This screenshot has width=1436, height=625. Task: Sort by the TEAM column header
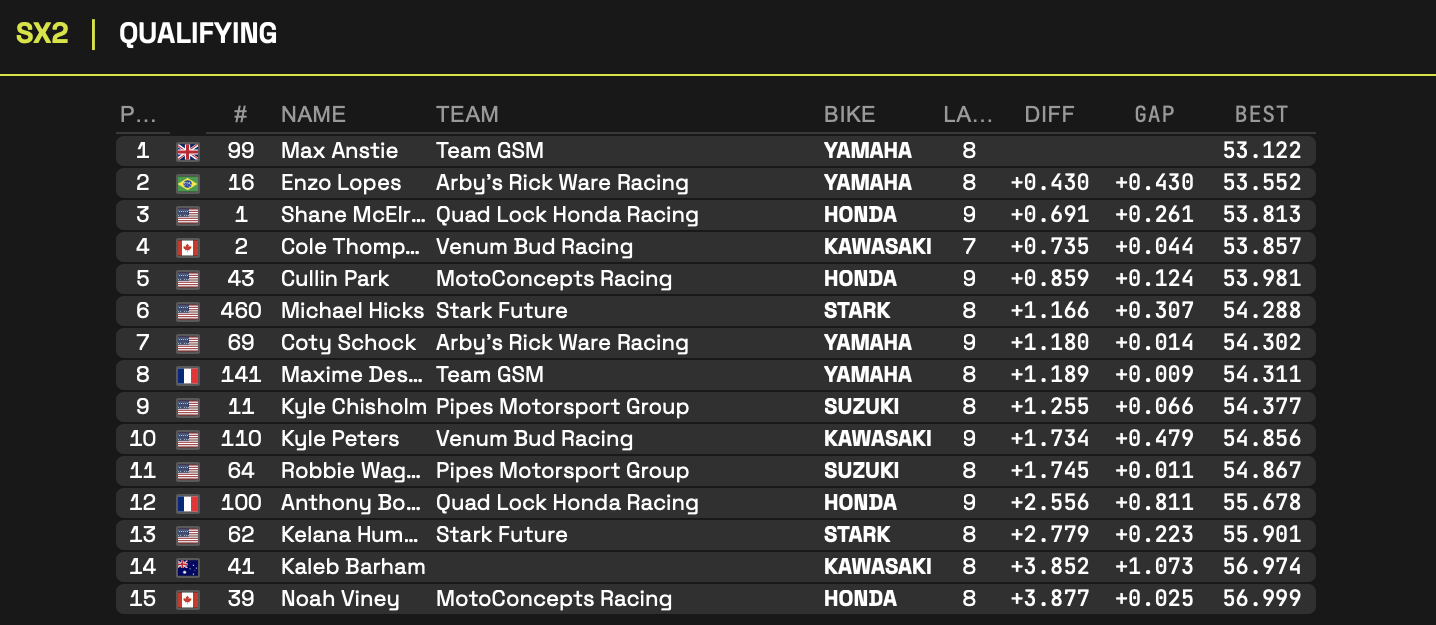point(467,115)
